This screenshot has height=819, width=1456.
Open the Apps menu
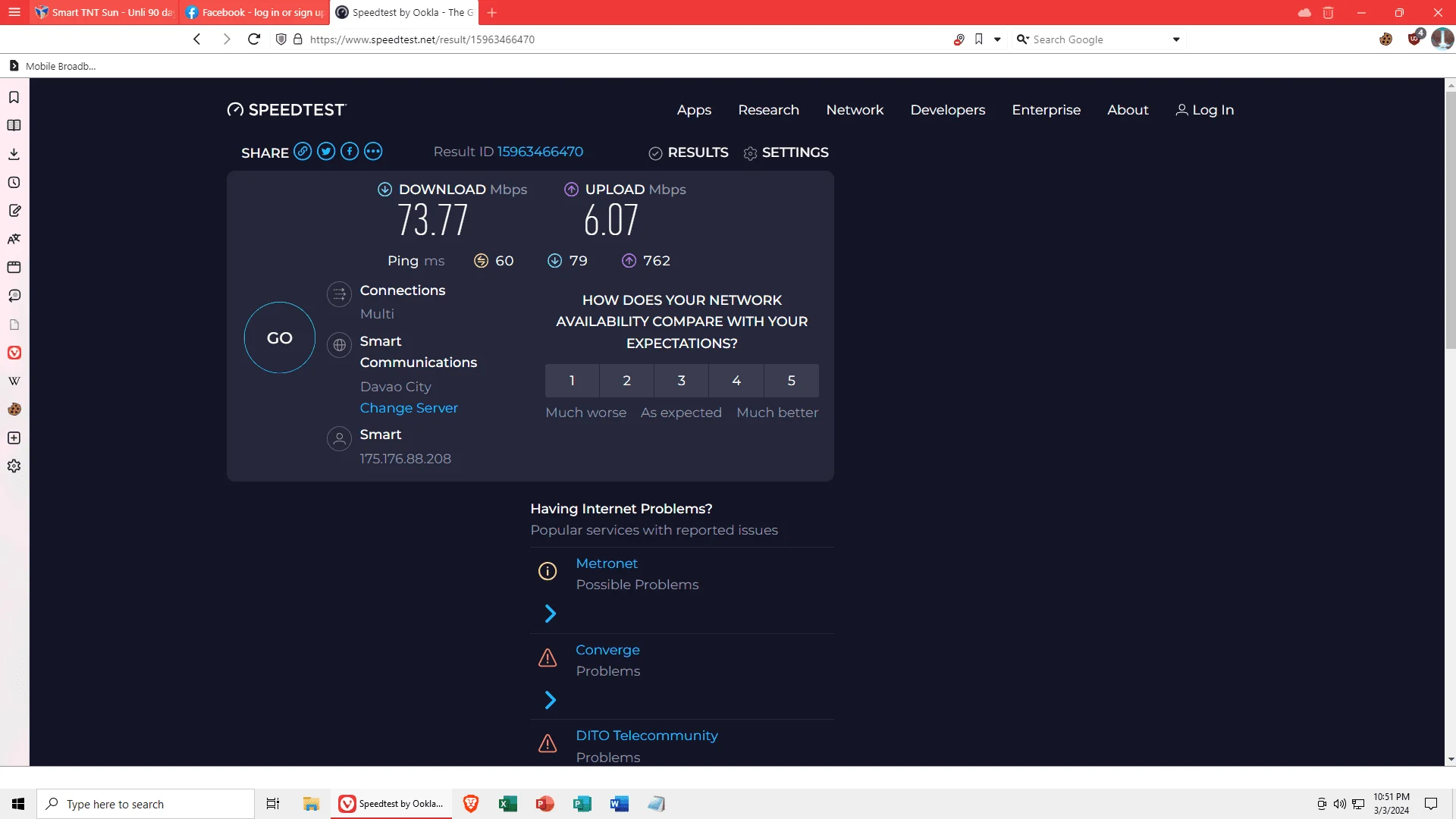pyautogui.click(x=694, y=110)
